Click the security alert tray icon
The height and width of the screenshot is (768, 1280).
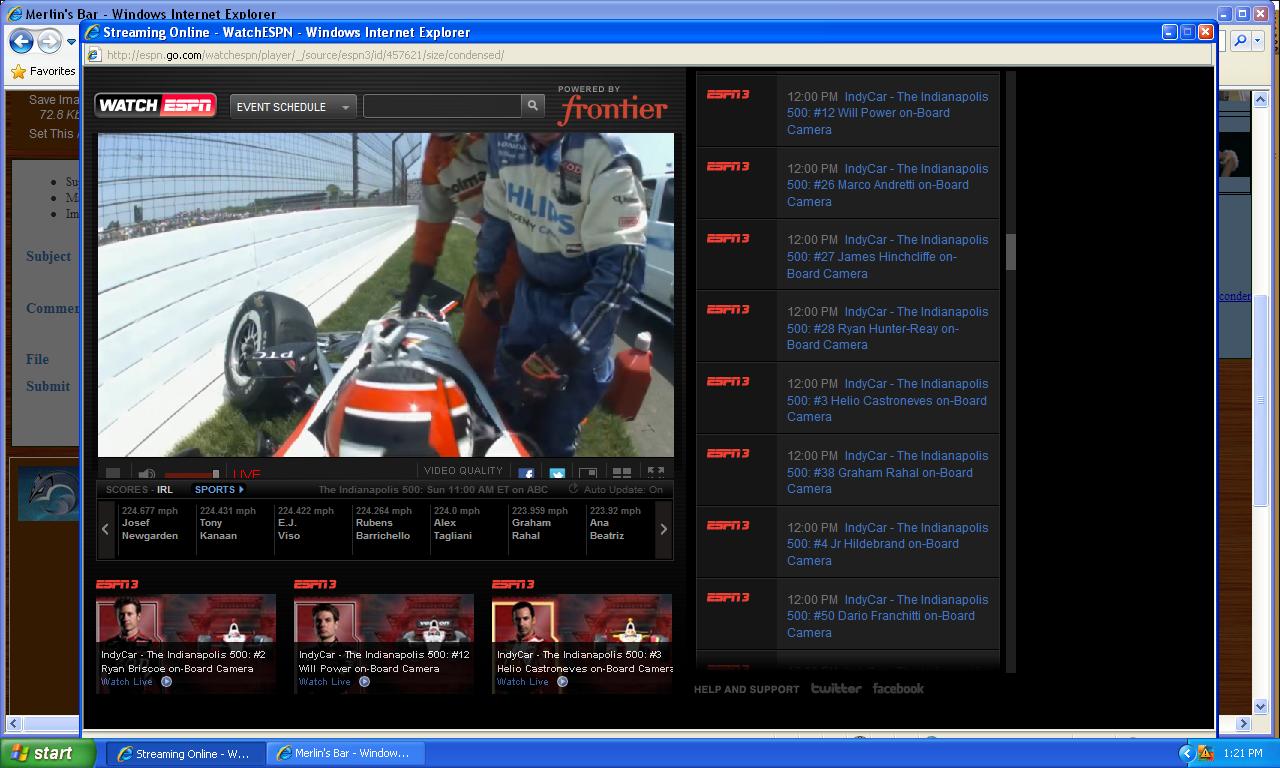click(x=1206, y=753)
